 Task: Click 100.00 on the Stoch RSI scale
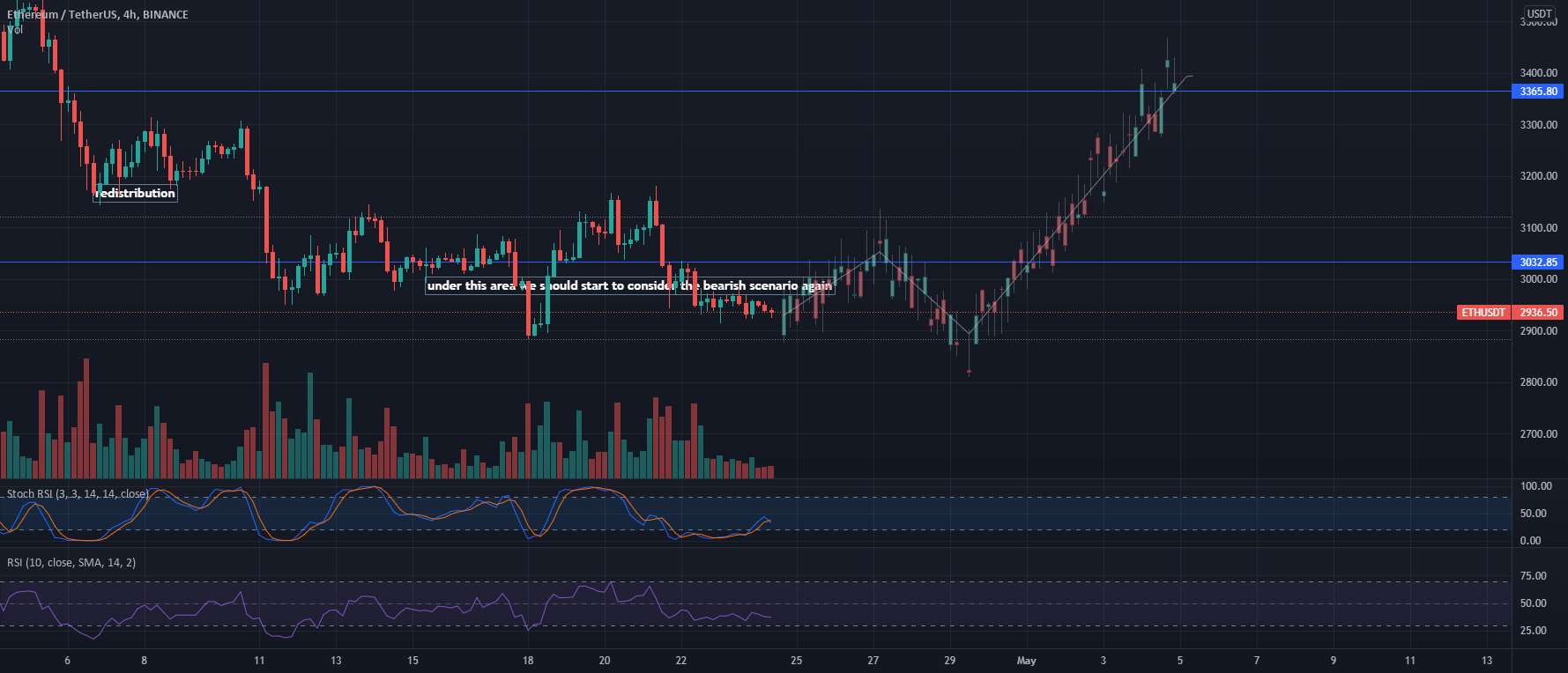click(x=1536, y=486)
